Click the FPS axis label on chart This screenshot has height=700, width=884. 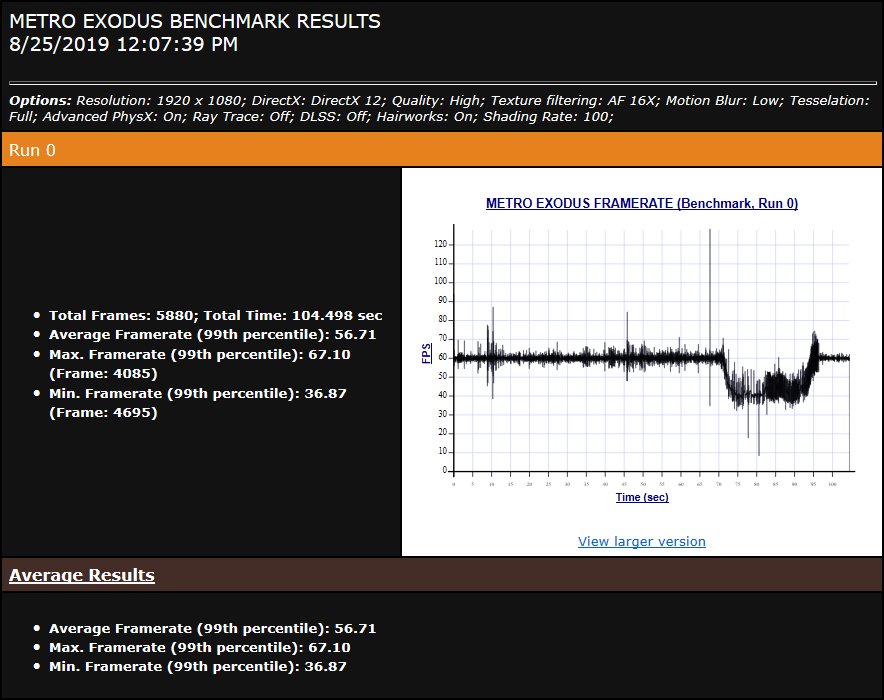pyautogui.click(x=427, y=354)
